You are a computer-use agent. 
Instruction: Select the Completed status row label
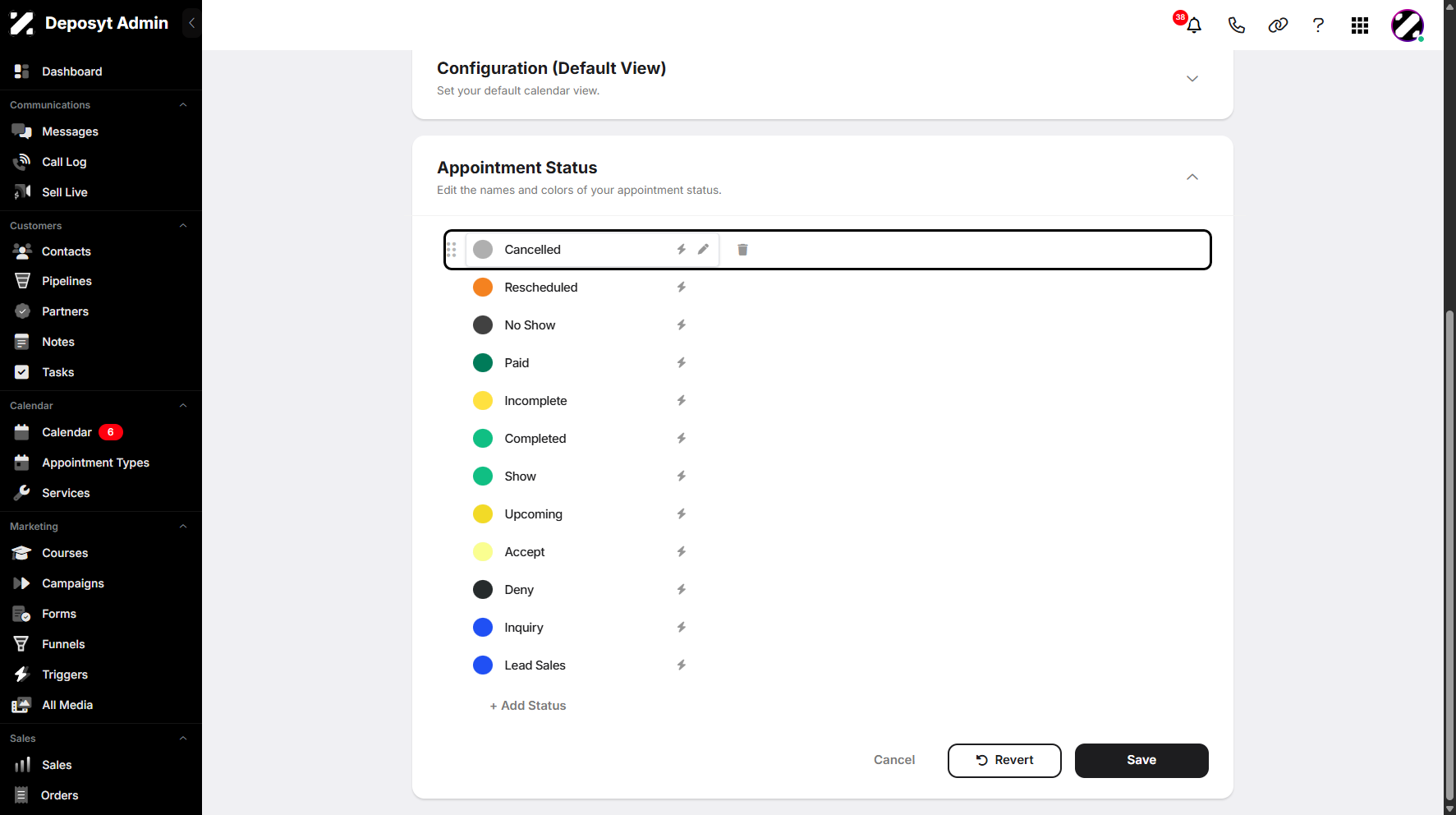(x=535, y=439)
